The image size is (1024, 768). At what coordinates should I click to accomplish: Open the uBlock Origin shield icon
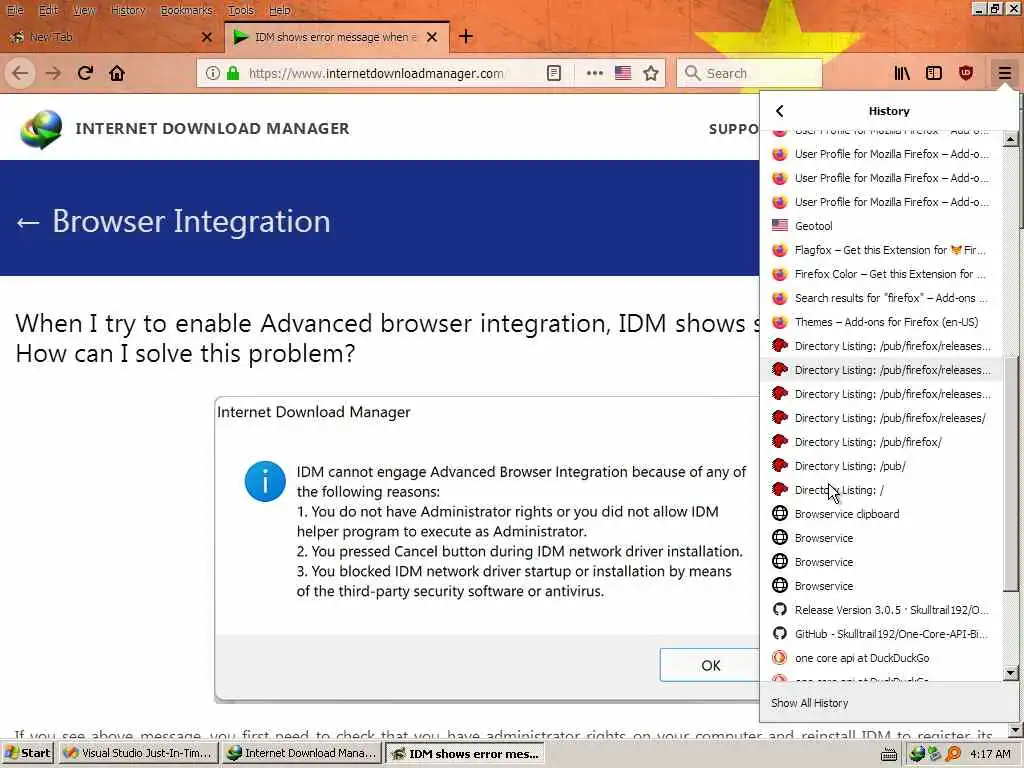click(966, 73)
